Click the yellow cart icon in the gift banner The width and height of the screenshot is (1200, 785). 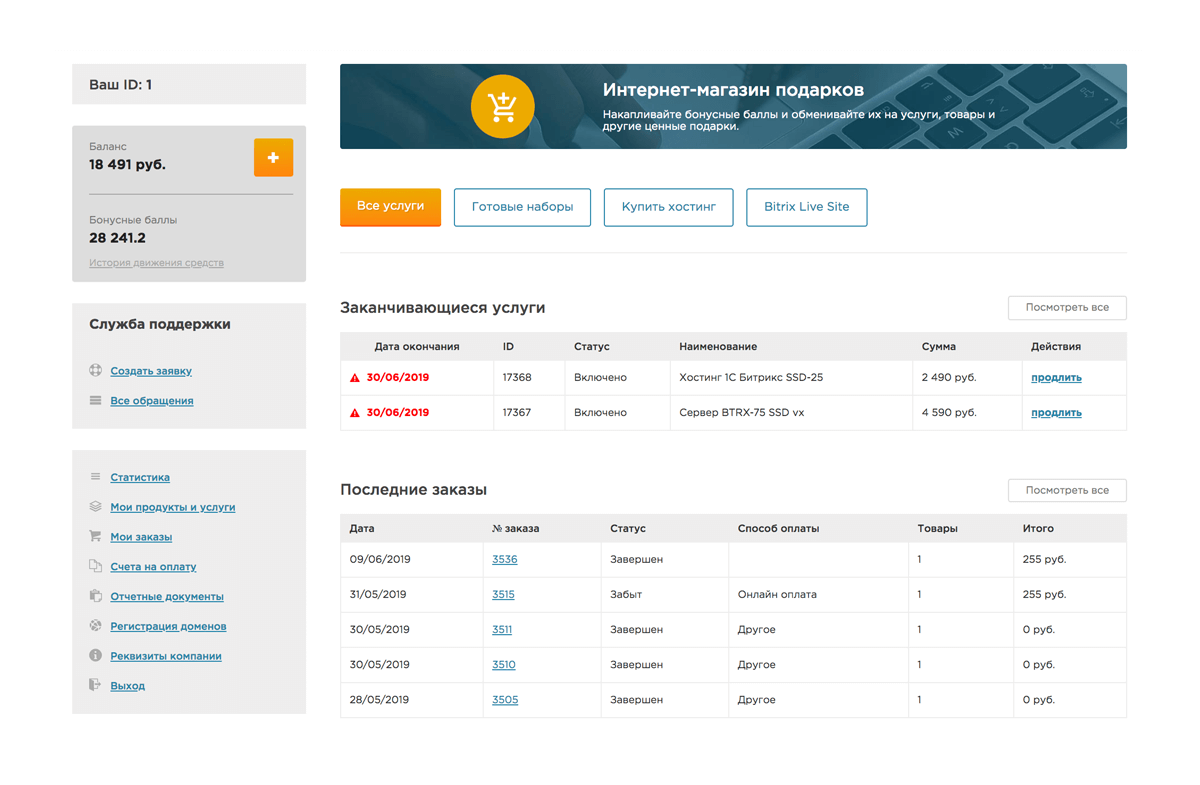coord(502,106)
